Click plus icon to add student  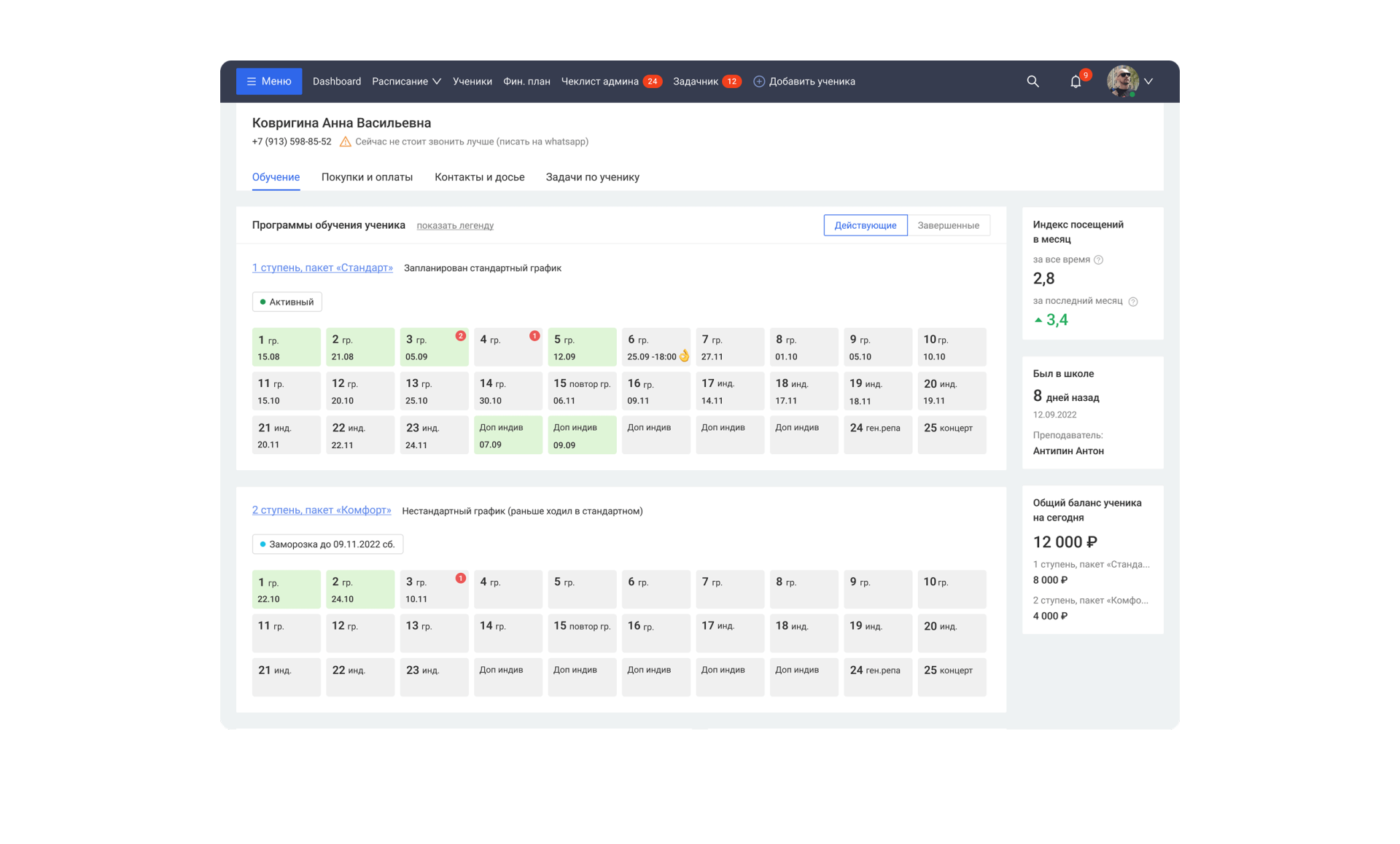click(759, 82)
